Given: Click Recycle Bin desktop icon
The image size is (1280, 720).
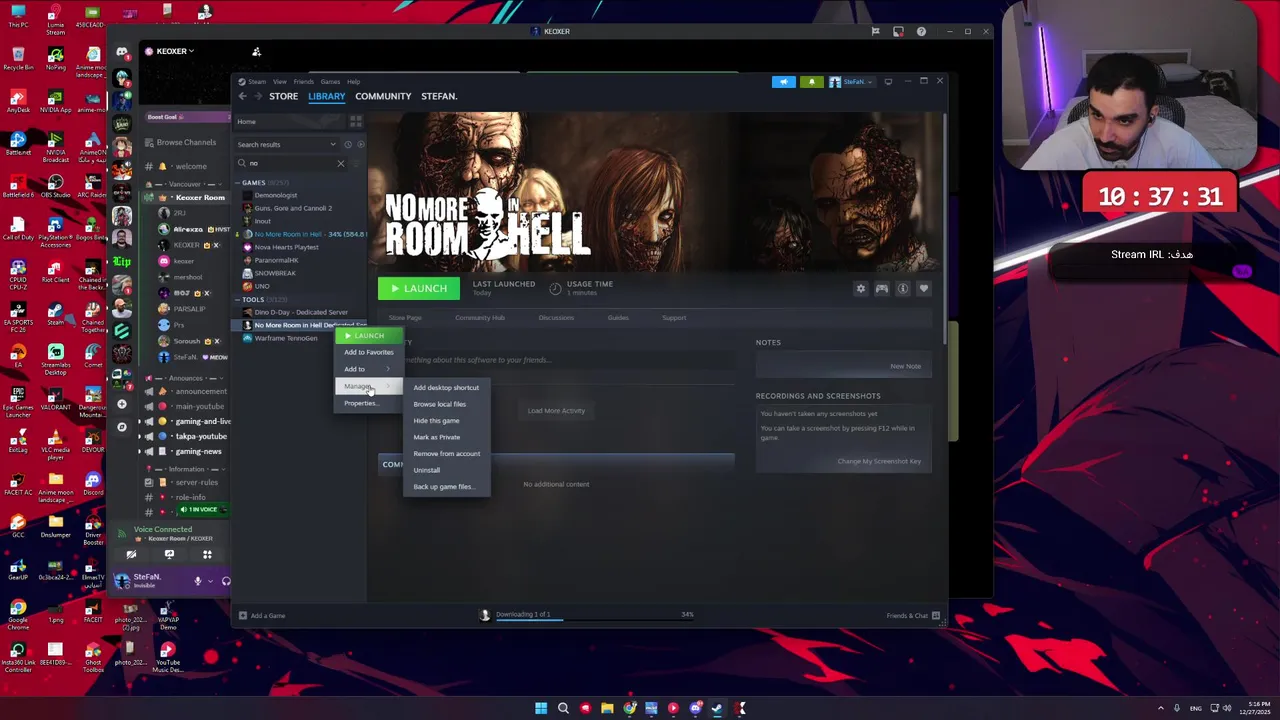Looking at the screenshot, I should click(18, 57).
